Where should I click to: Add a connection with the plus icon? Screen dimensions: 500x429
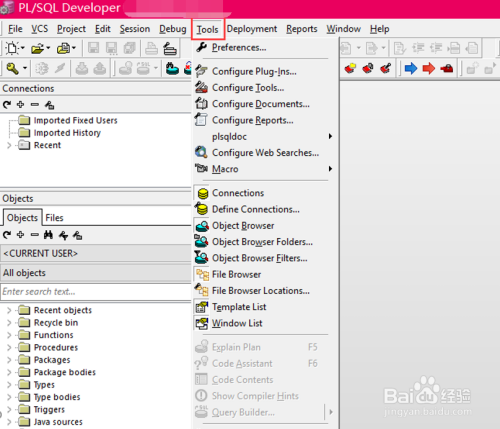point(21,105)
